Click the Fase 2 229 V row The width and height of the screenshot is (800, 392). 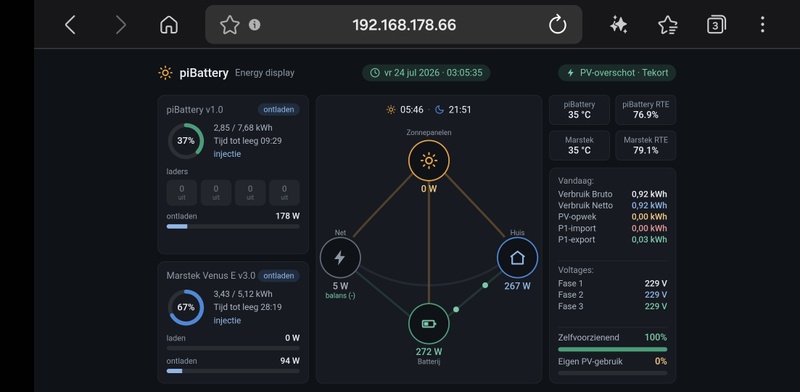click(x=612, y=295)
